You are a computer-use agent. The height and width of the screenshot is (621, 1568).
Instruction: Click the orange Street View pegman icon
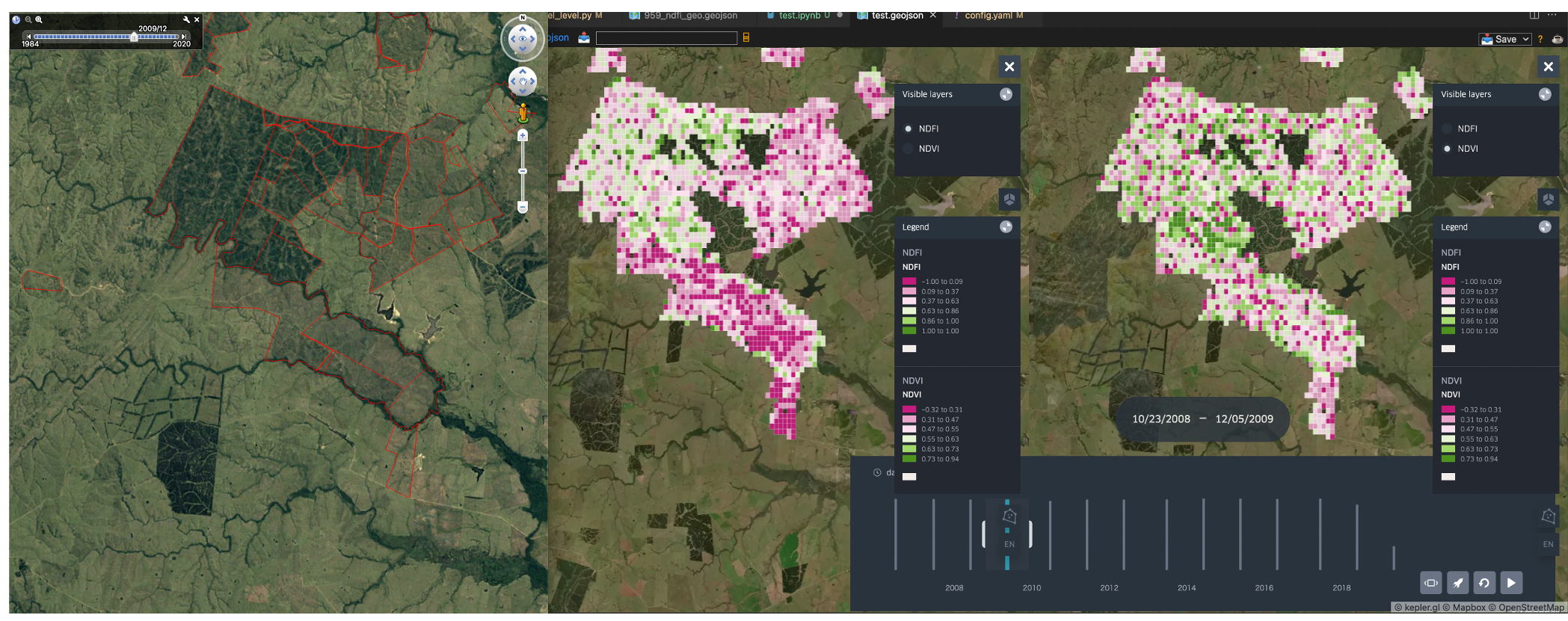point(523,114)
